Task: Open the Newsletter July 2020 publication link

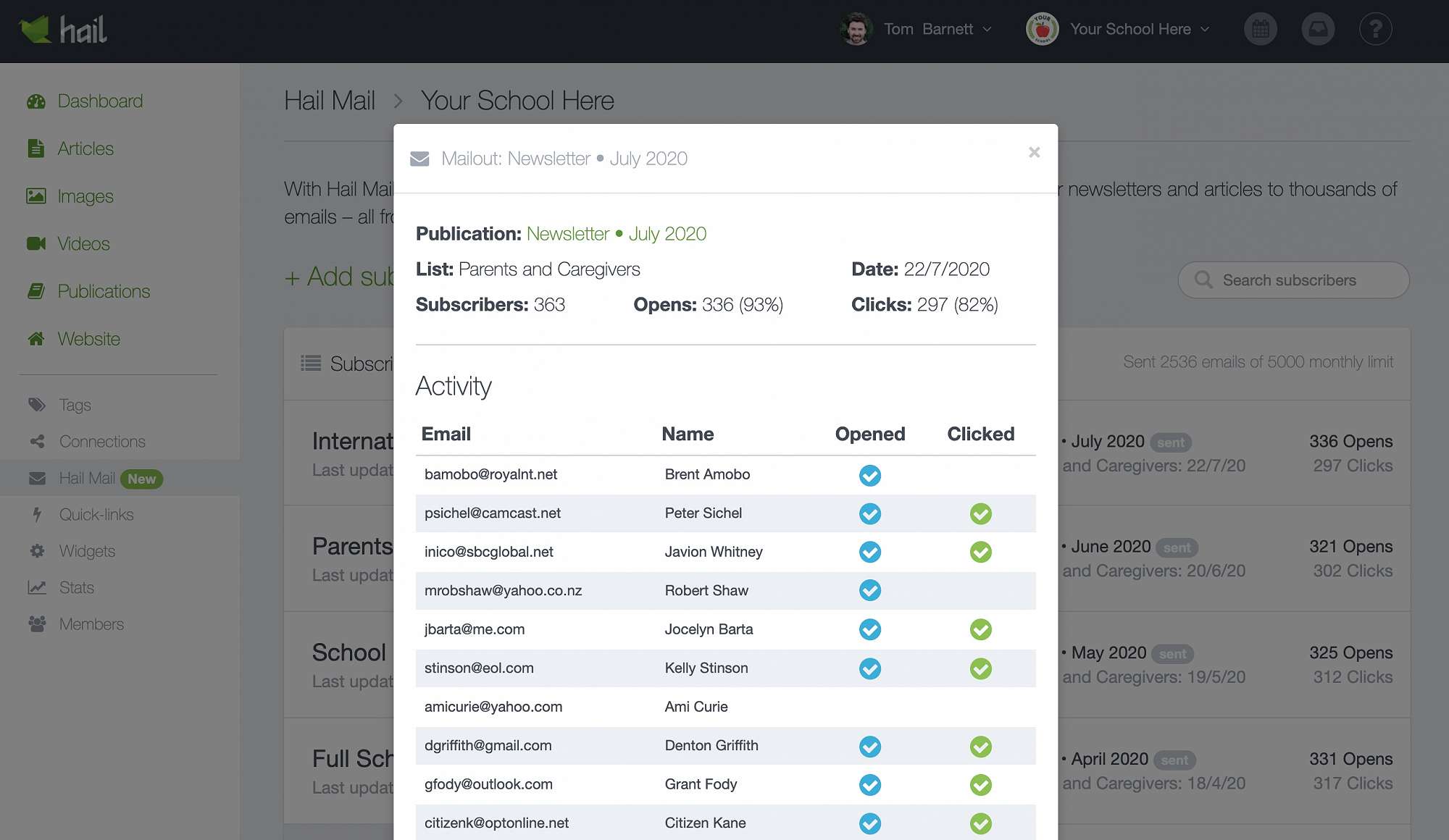Action: tap(616, 234)
